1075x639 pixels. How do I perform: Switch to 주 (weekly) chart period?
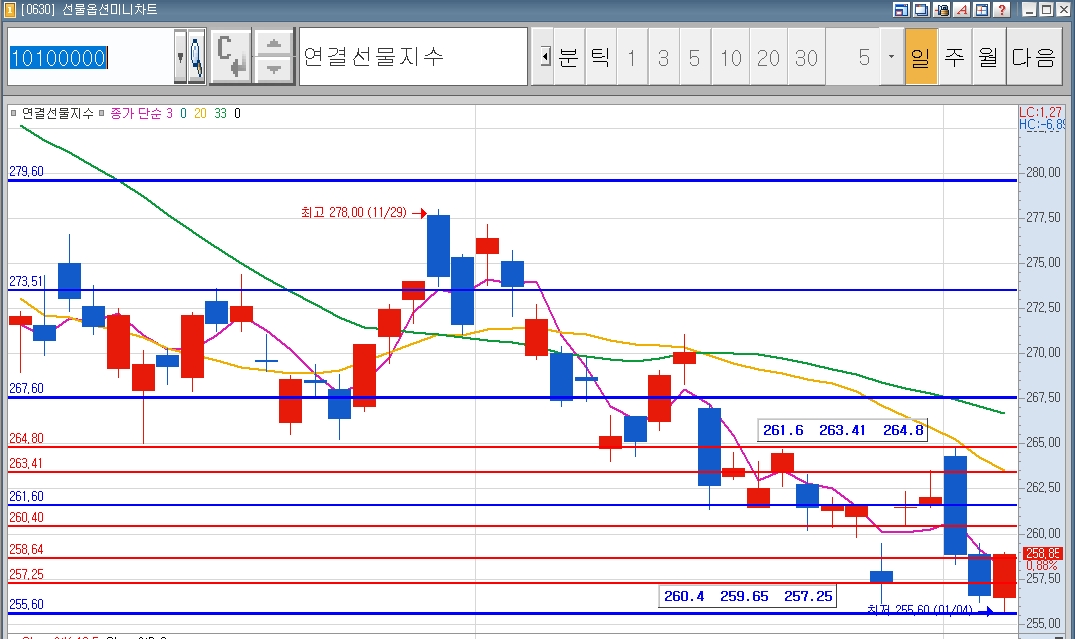pyautogui.click(x=954, y=57)
